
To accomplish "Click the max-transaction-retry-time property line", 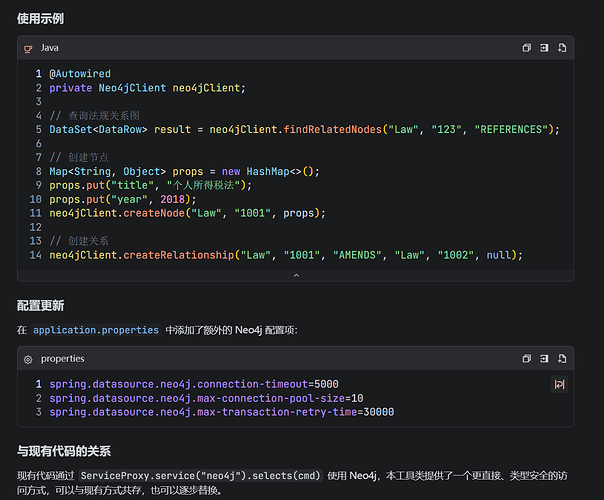I will (221, 412).
